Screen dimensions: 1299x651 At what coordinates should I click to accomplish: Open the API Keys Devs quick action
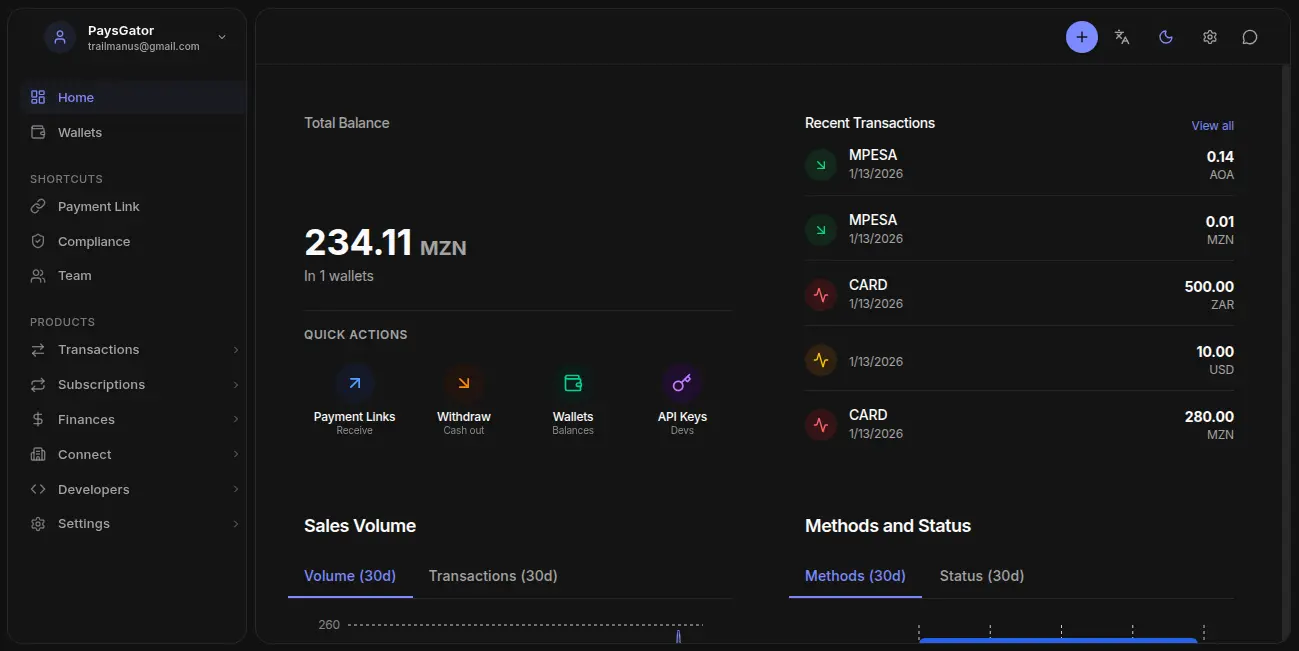pos(682,398)
